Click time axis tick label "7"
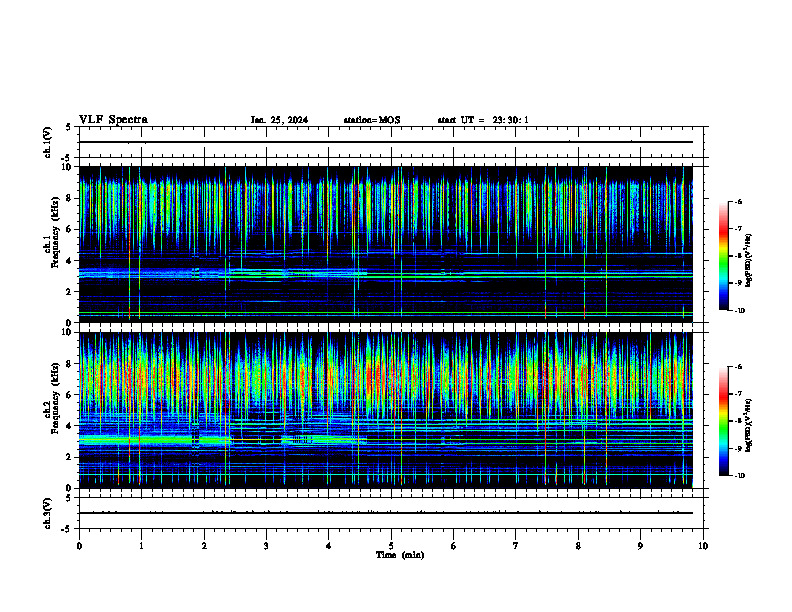 [x=516, y=546]
